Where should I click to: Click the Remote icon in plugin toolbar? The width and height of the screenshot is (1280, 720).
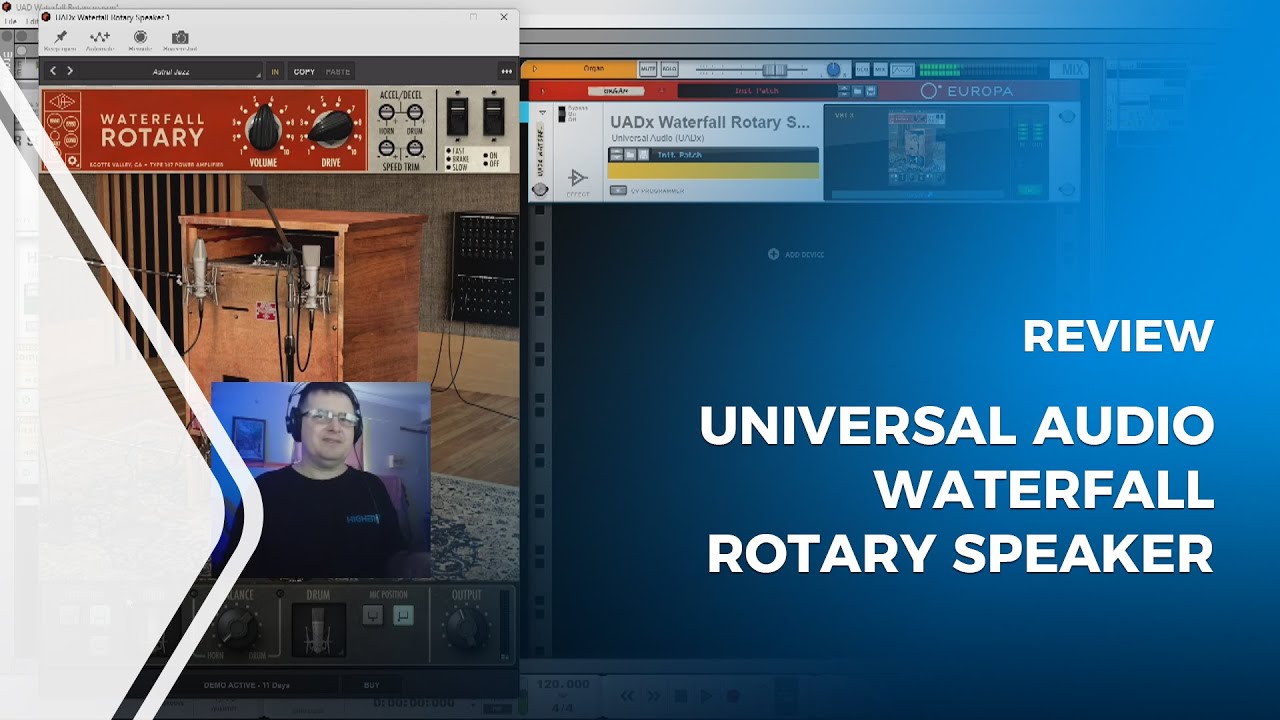pyautogui.click(x=139, y=40)
